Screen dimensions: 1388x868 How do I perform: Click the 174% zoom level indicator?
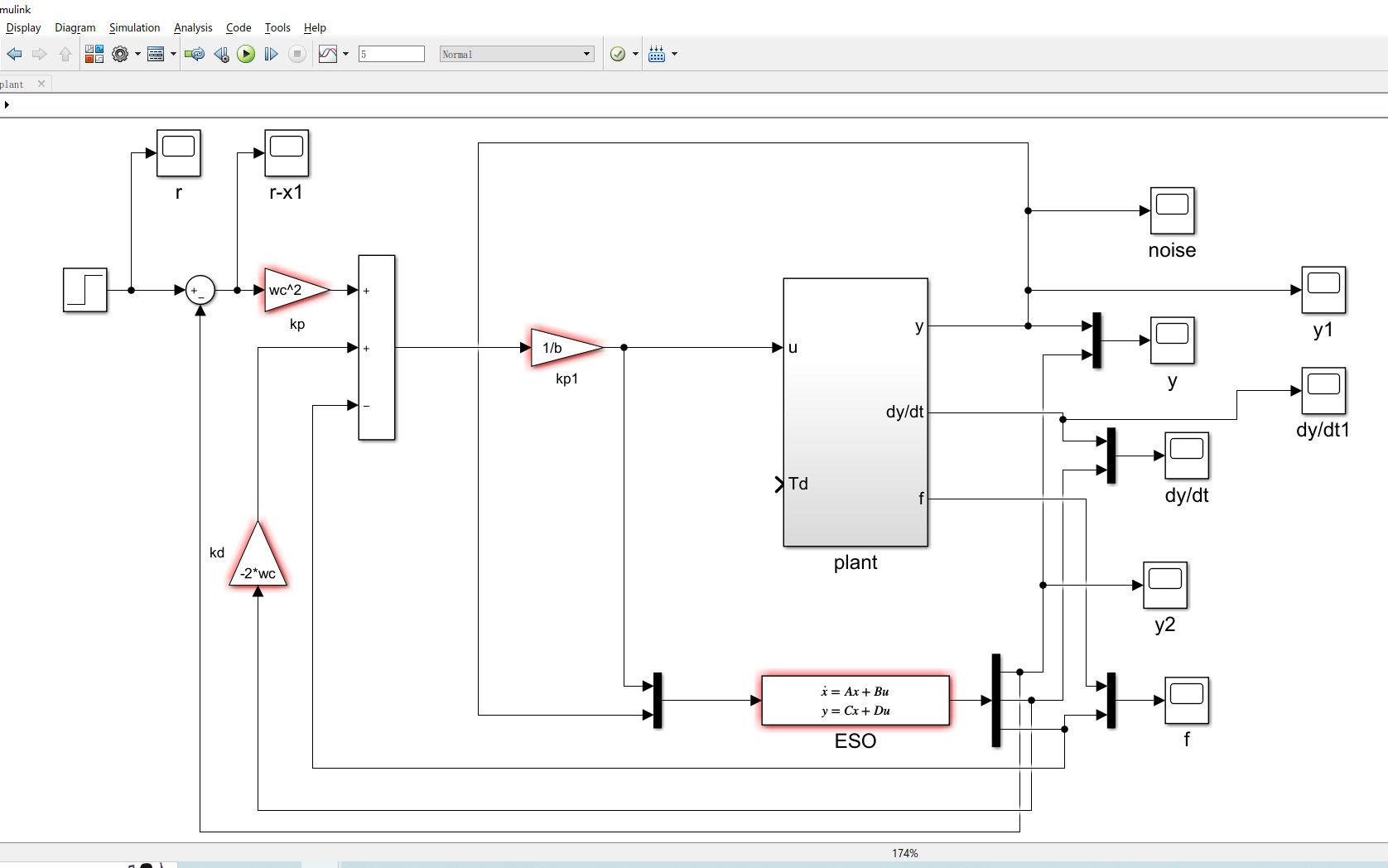coord(904,853)
